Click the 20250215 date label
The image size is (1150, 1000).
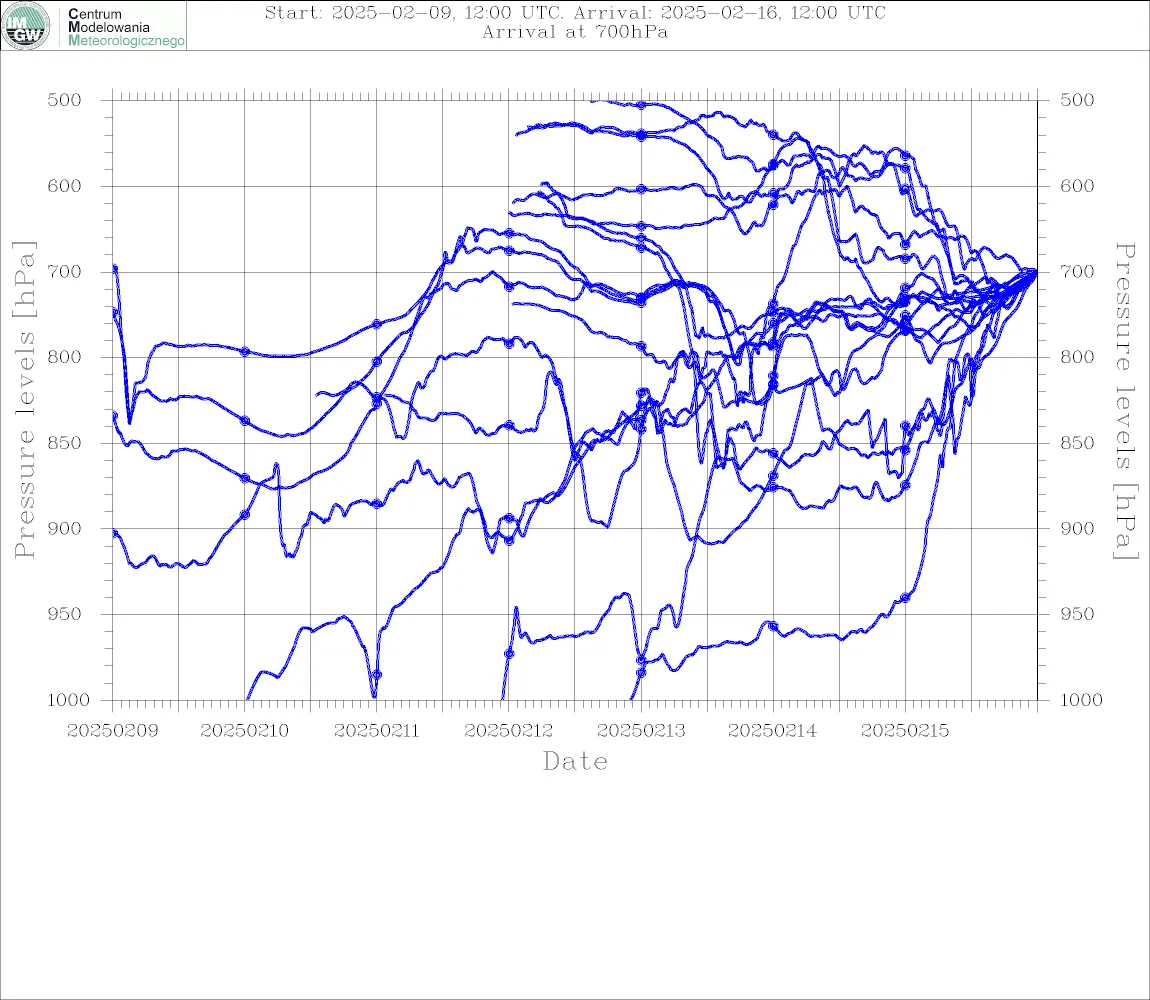[x=905, y=731]
